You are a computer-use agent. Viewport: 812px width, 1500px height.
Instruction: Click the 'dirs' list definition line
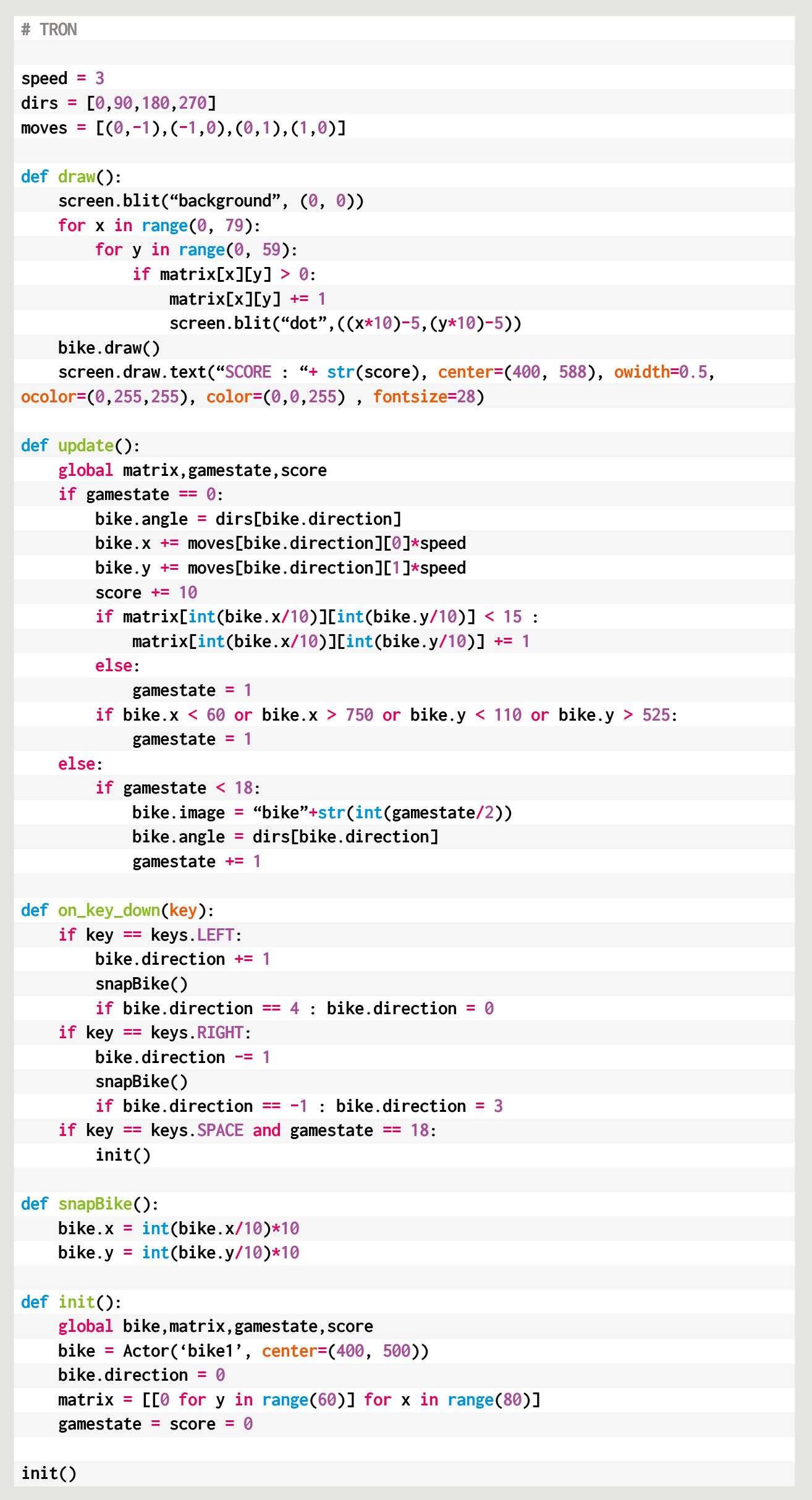pyautogui.click(x=118, y=103)
